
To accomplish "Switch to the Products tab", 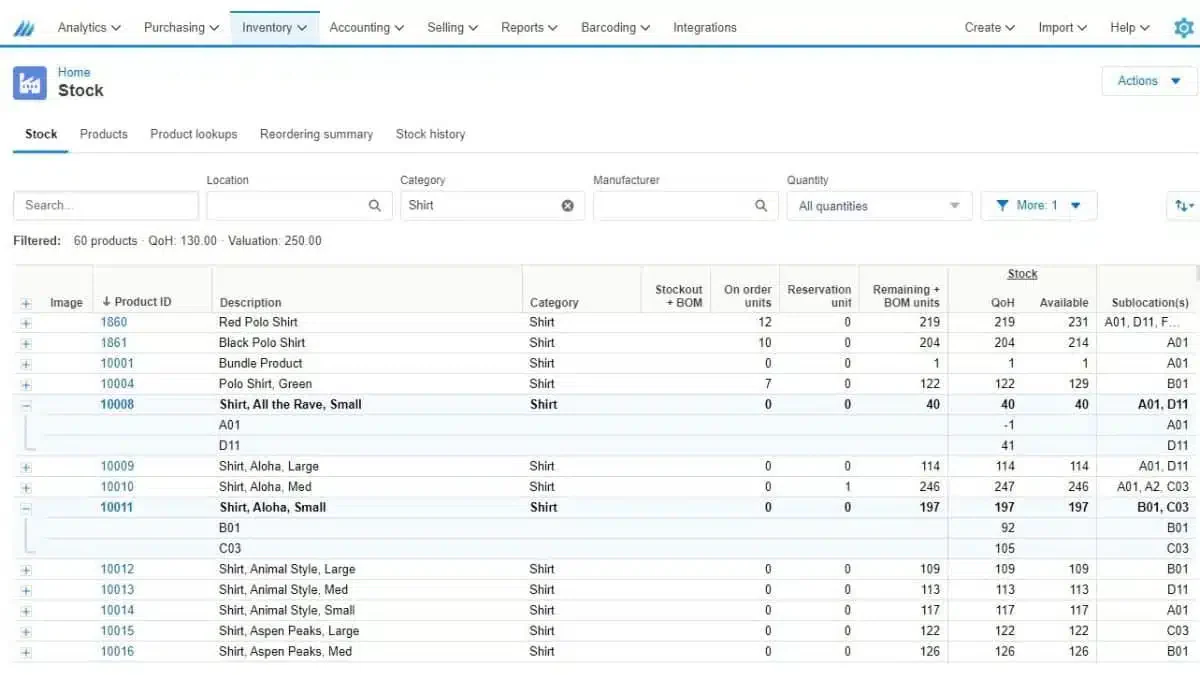I will coord(104,134).
